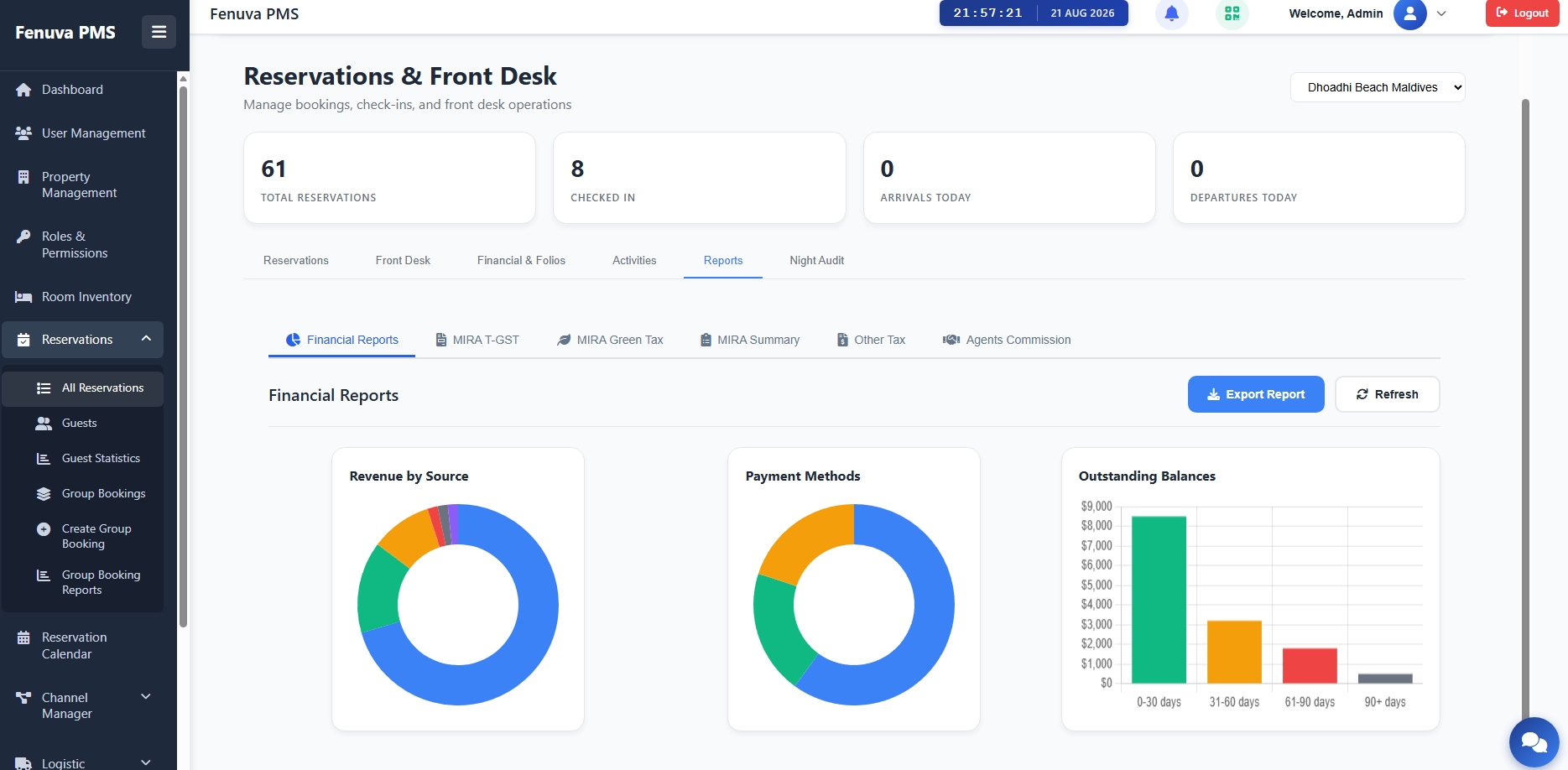Click the Refresh button

(x=1388, y=394)
